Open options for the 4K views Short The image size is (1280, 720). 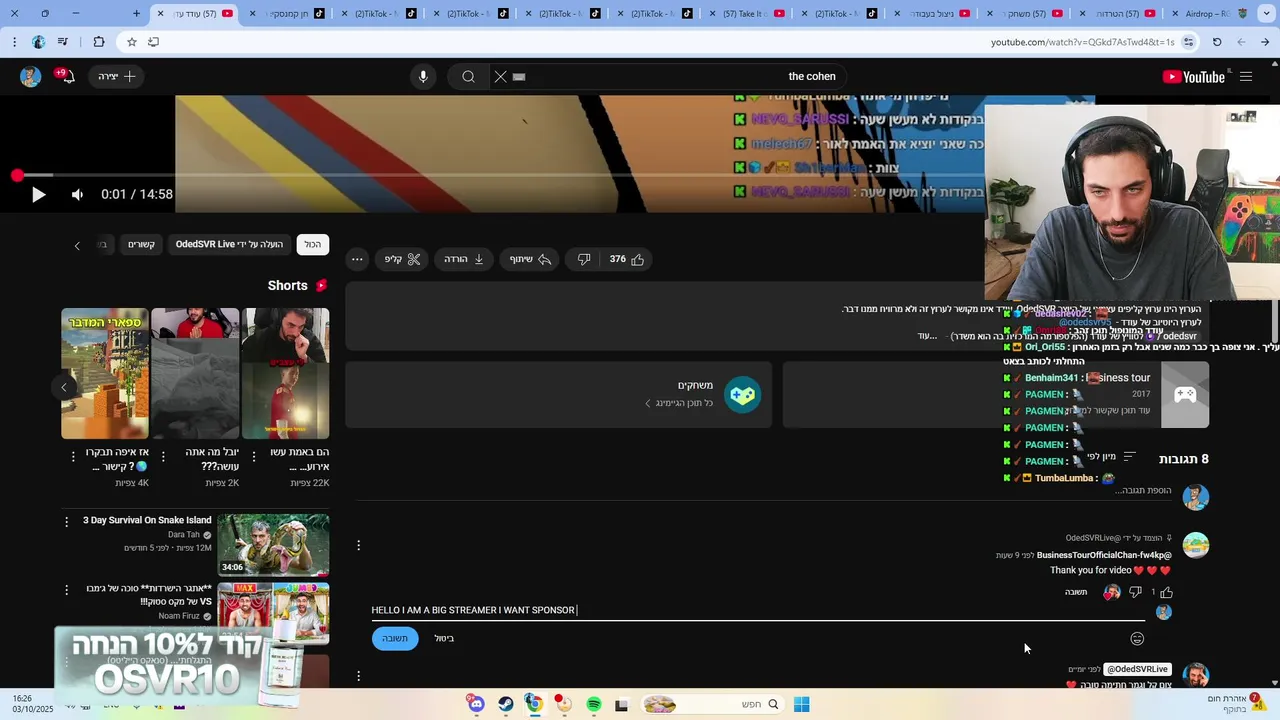72,456
